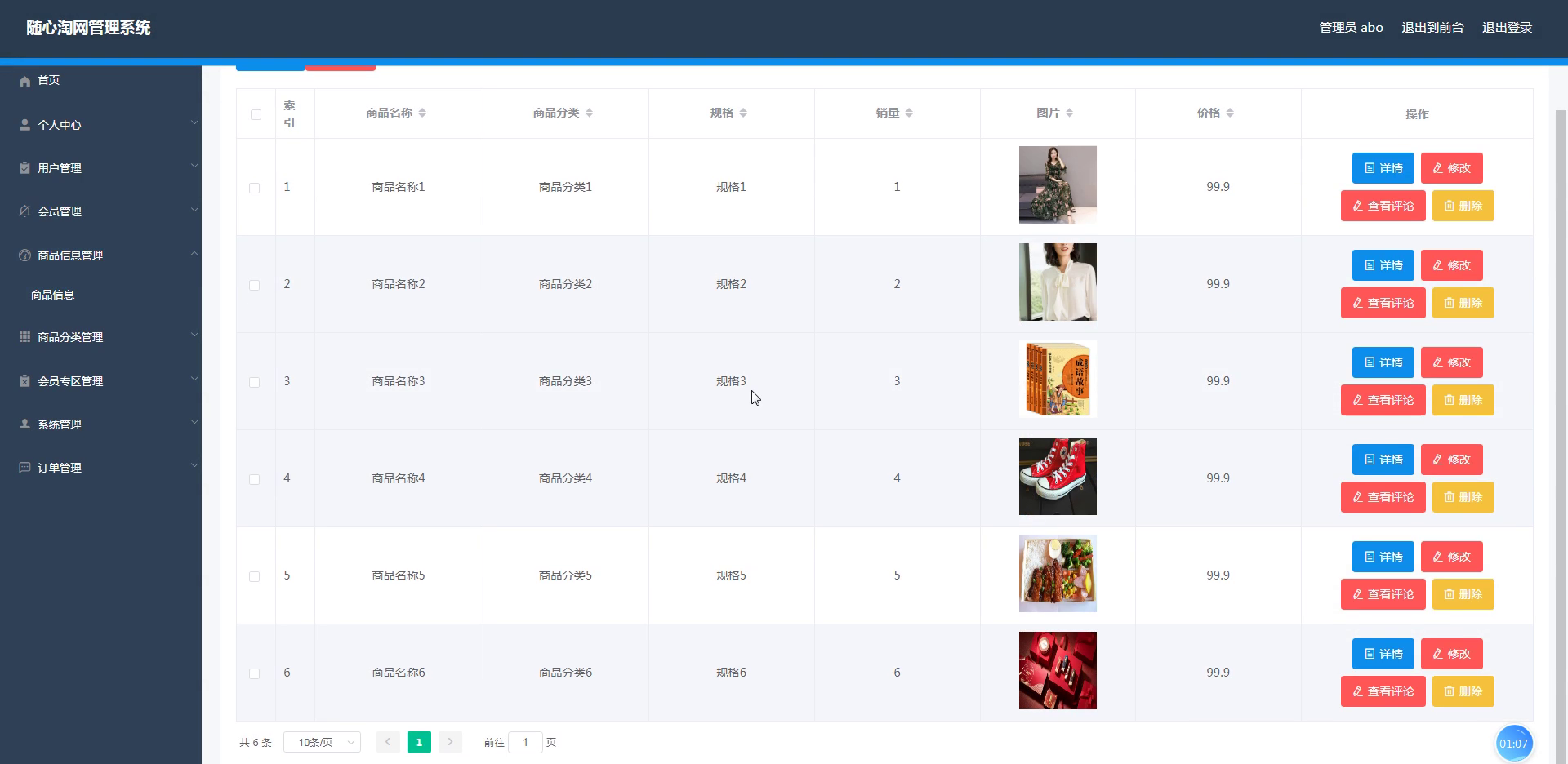
Task: Click 详情 for 商品名称1
Action: [x=1383, y=168]
